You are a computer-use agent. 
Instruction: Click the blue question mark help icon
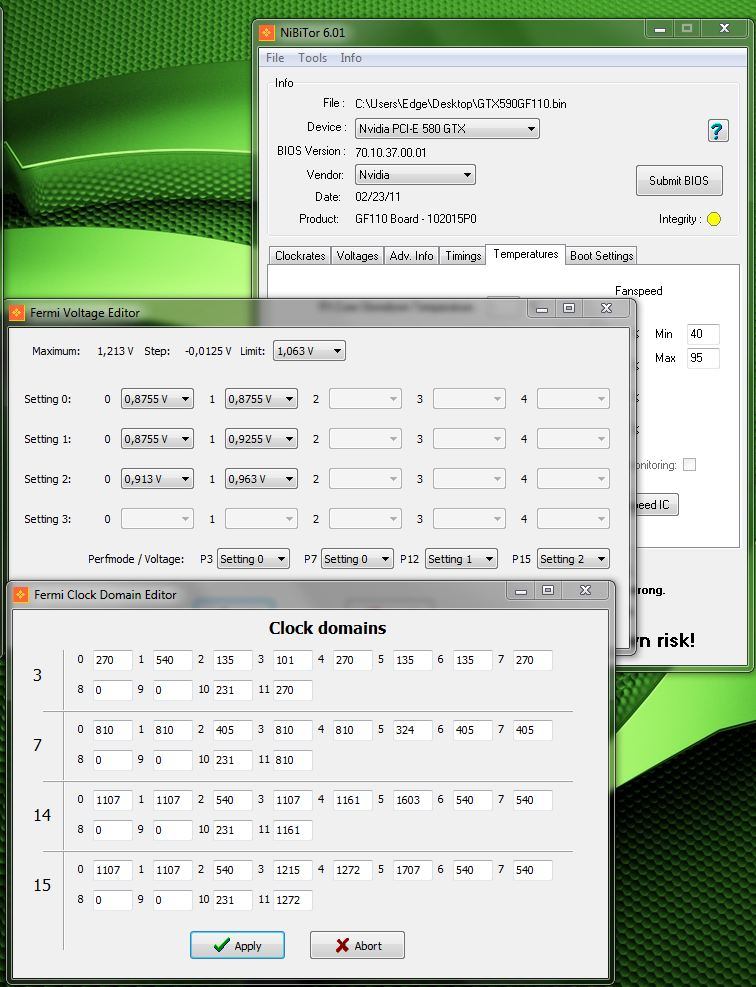718,131
